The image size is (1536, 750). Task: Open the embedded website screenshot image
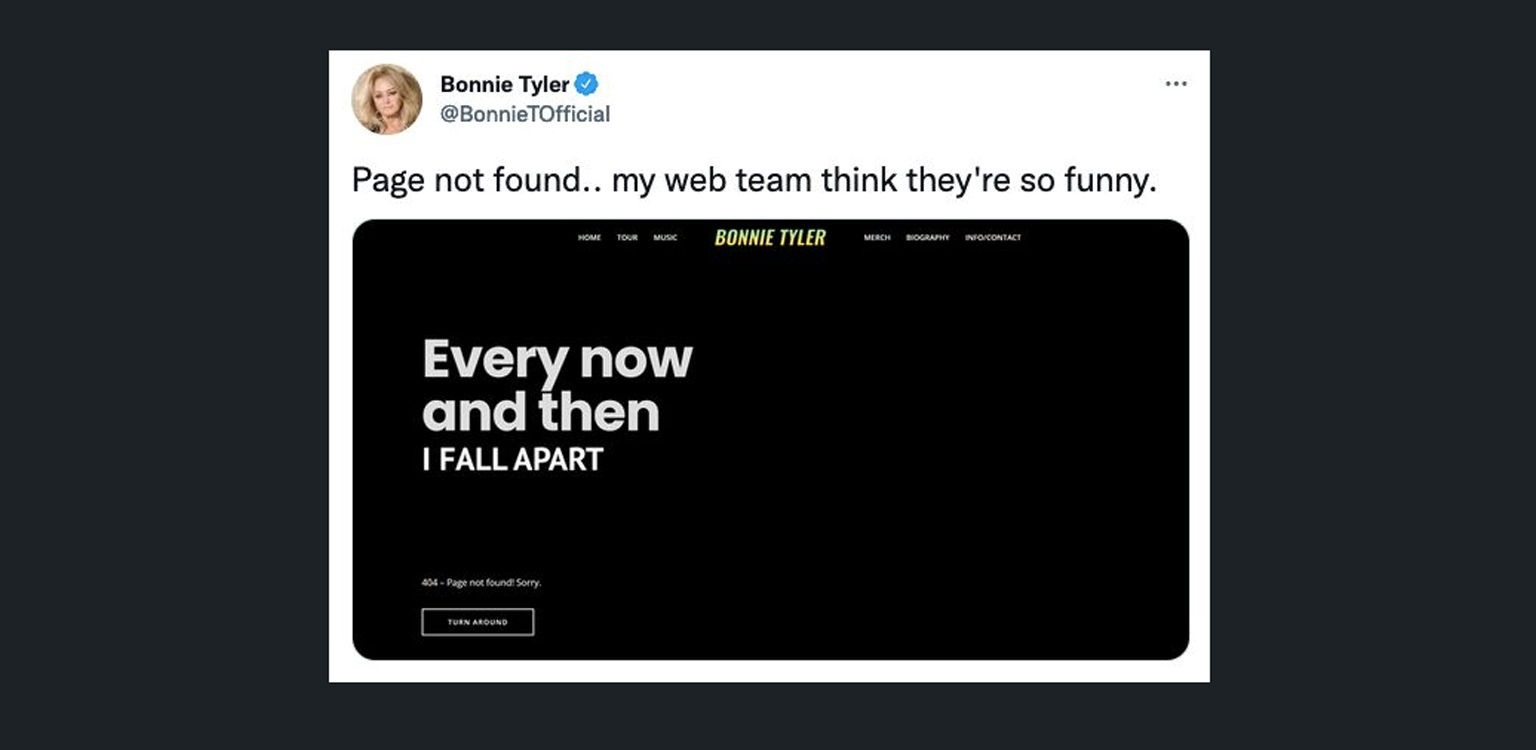[x=900, y=450]
